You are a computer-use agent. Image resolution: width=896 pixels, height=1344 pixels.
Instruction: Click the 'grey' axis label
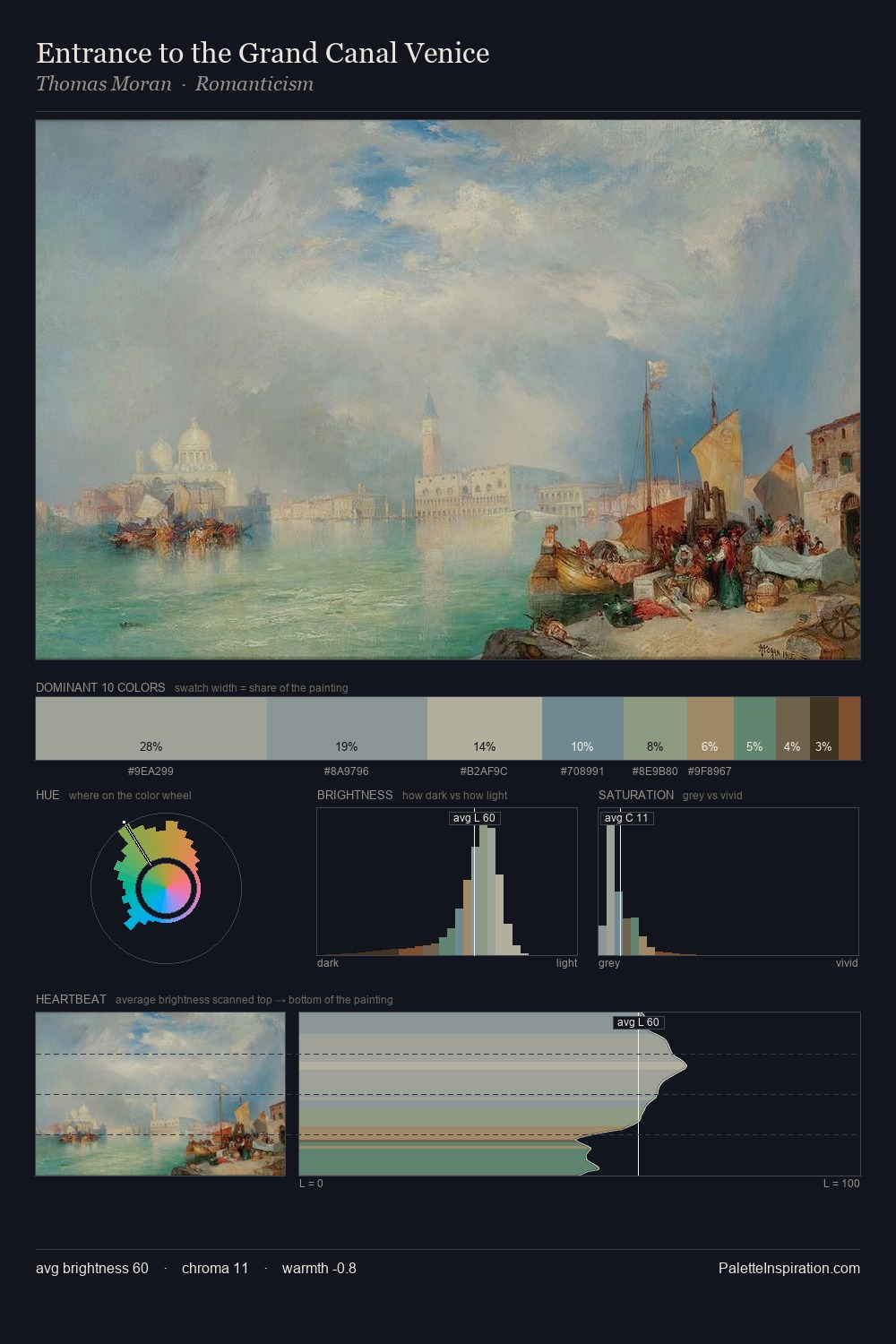[609, 963]
